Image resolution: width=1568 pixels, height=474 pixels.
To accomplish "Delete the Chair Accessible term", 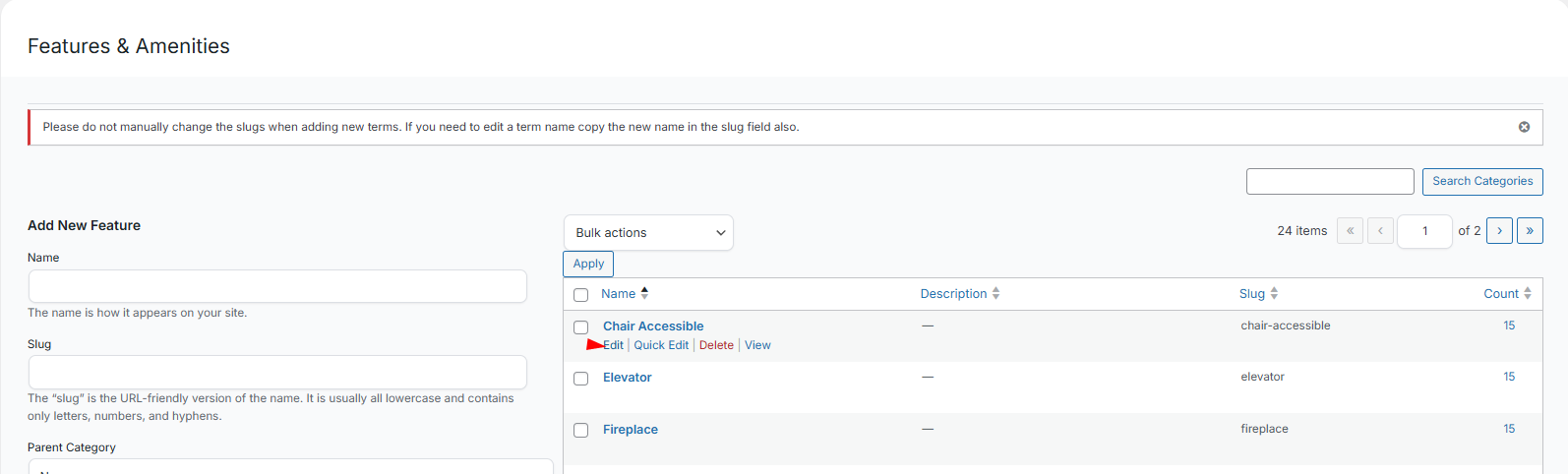I will pyautogui.click(x=716, y=345).
